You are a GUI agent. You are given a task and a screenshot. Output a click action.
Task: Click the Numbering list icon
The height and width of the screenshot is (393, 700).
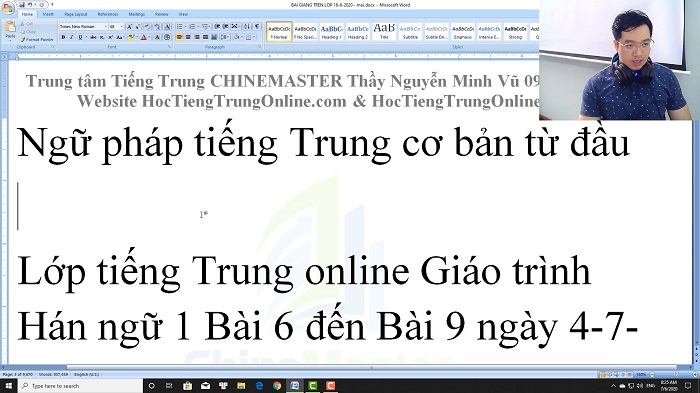tap(193, 27)
